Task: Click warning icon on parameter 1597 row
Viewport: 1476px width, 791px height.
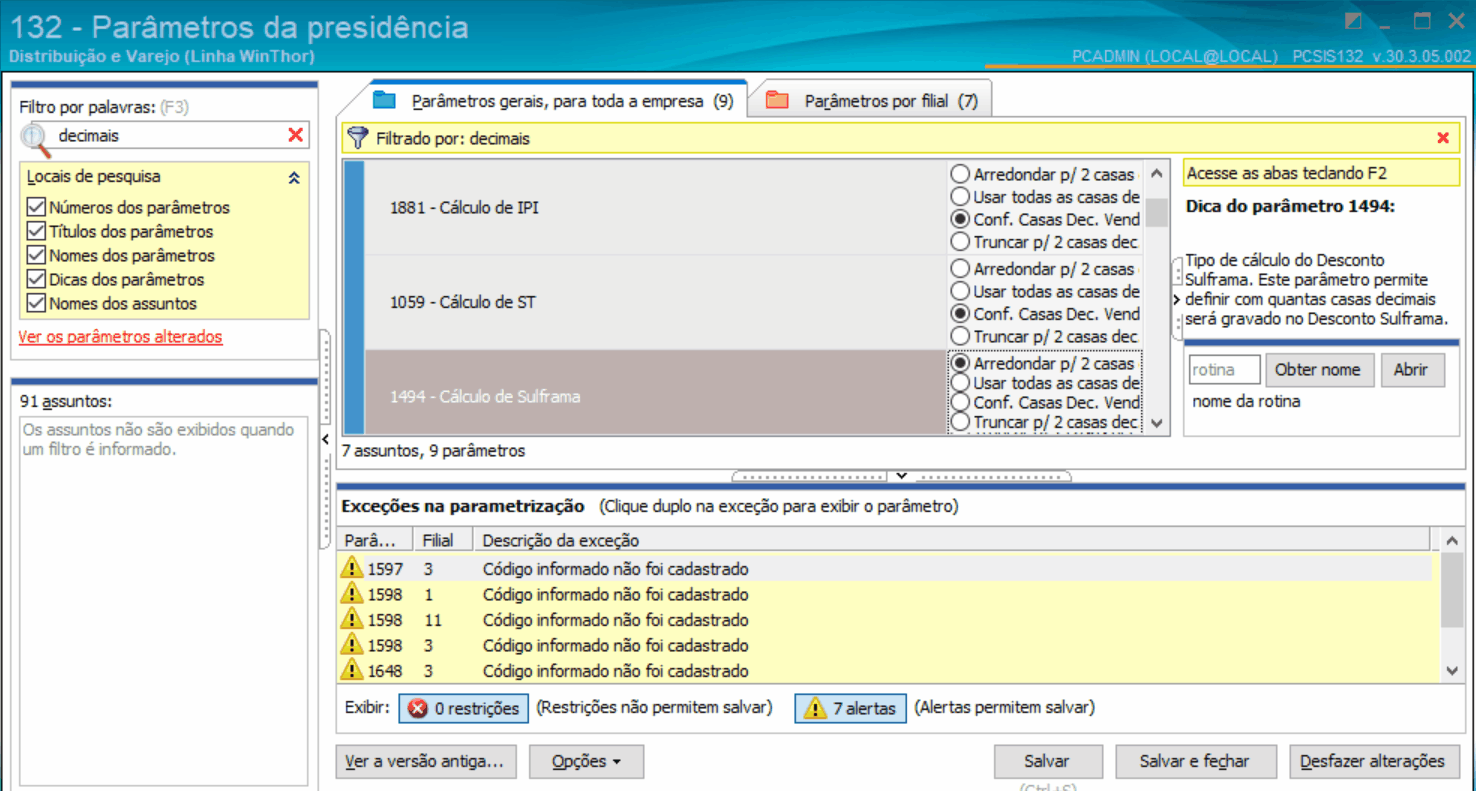Action: pyautogui.click(x=351, y=569)
